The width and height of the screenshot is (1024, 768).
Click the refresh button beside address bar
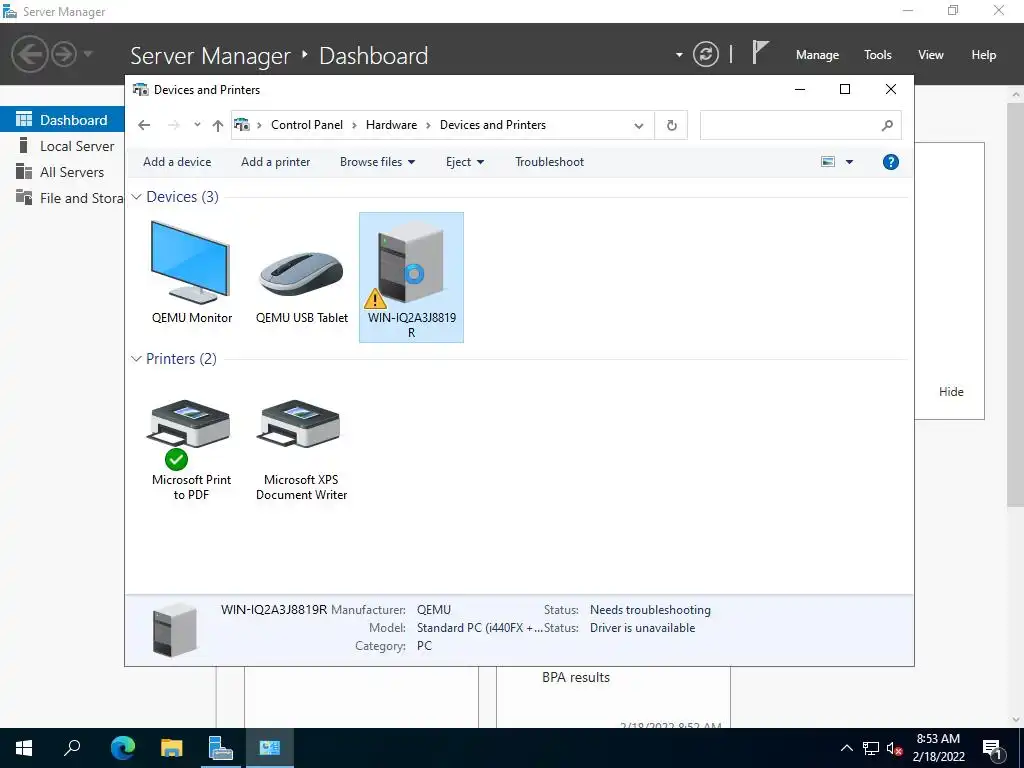[671, 125]
